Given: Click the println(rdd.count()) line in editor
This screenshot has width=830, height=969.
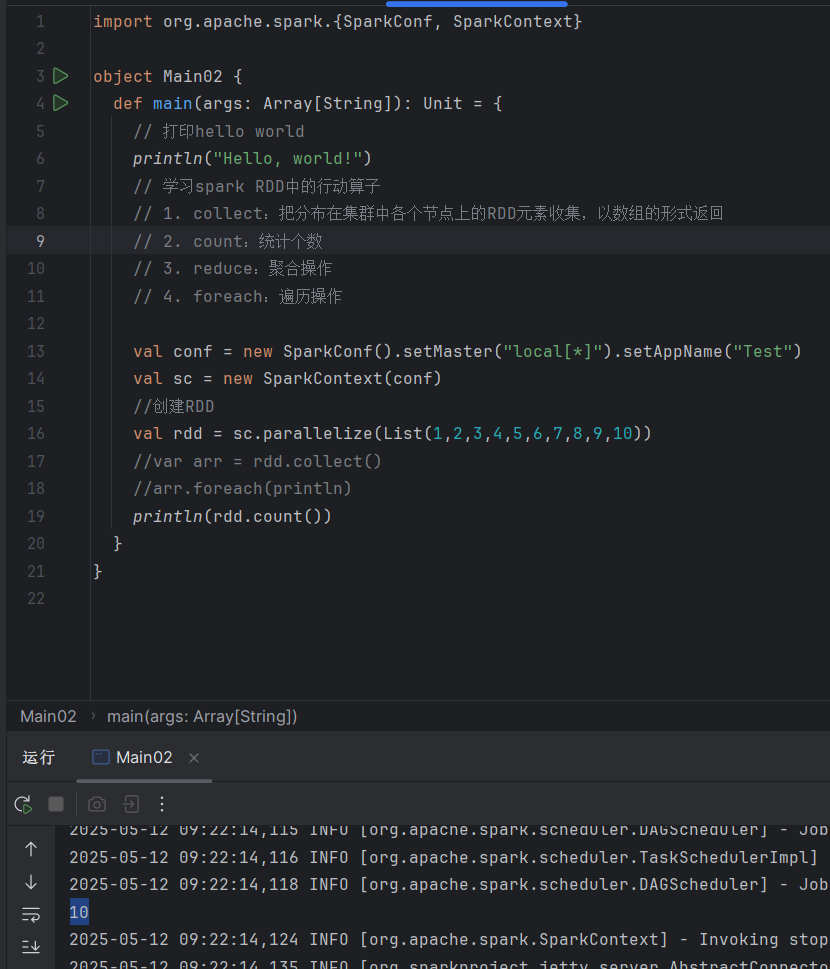Looking at the screenshot, I should (x=232, y=516).
